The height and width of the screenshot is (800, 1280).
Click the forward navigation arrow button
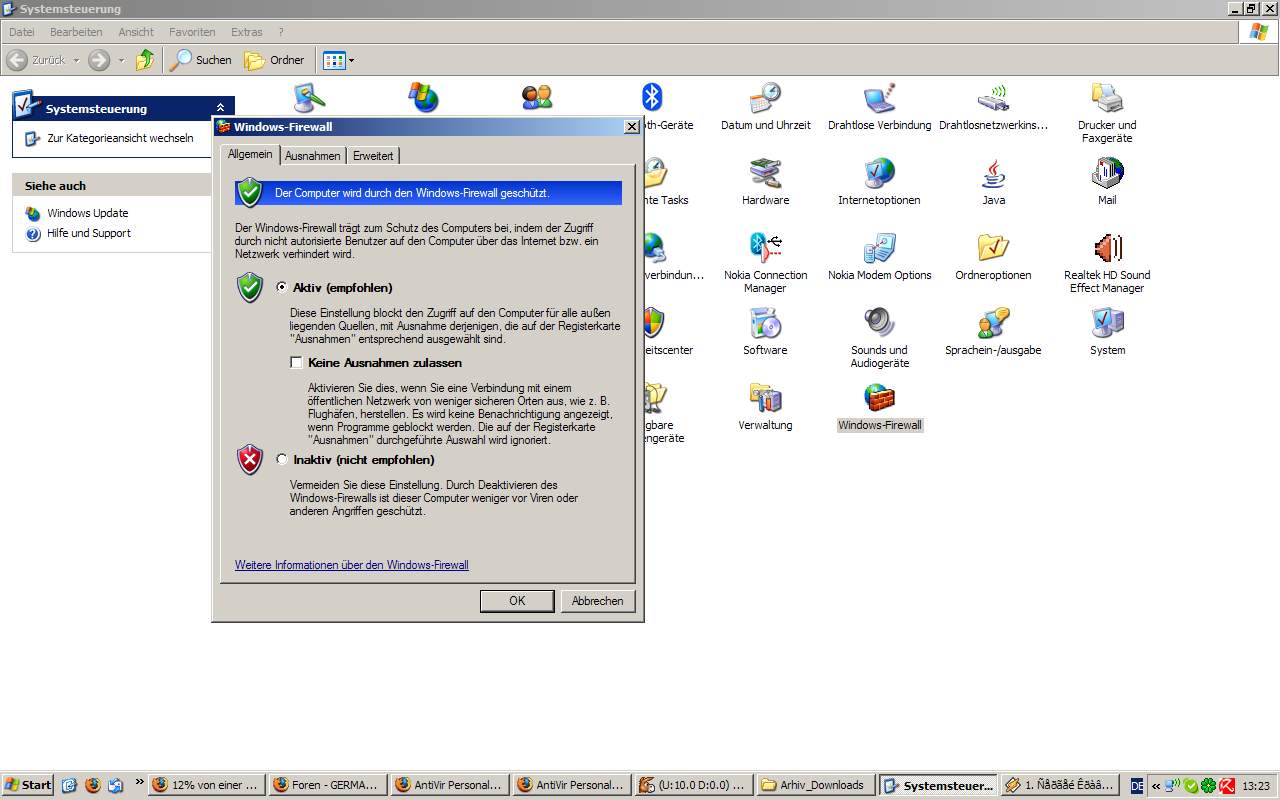[x=99, y=60]
